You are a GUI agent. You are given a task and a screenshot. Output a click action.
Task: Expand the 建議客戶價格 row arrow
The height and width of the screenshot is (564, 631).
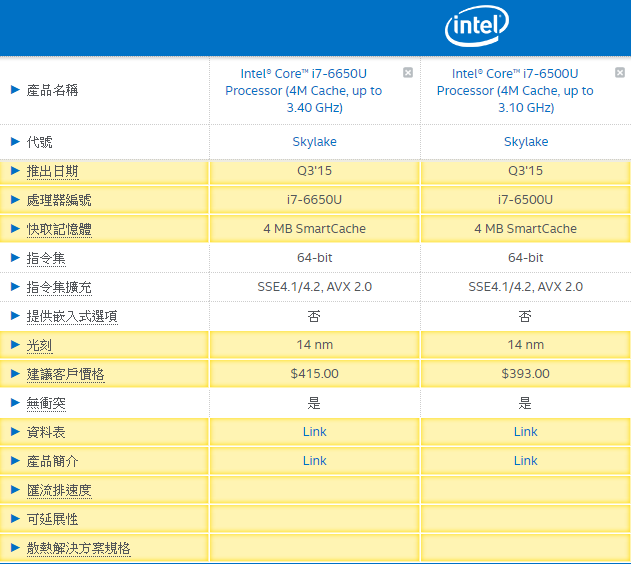tap(15, 373)
